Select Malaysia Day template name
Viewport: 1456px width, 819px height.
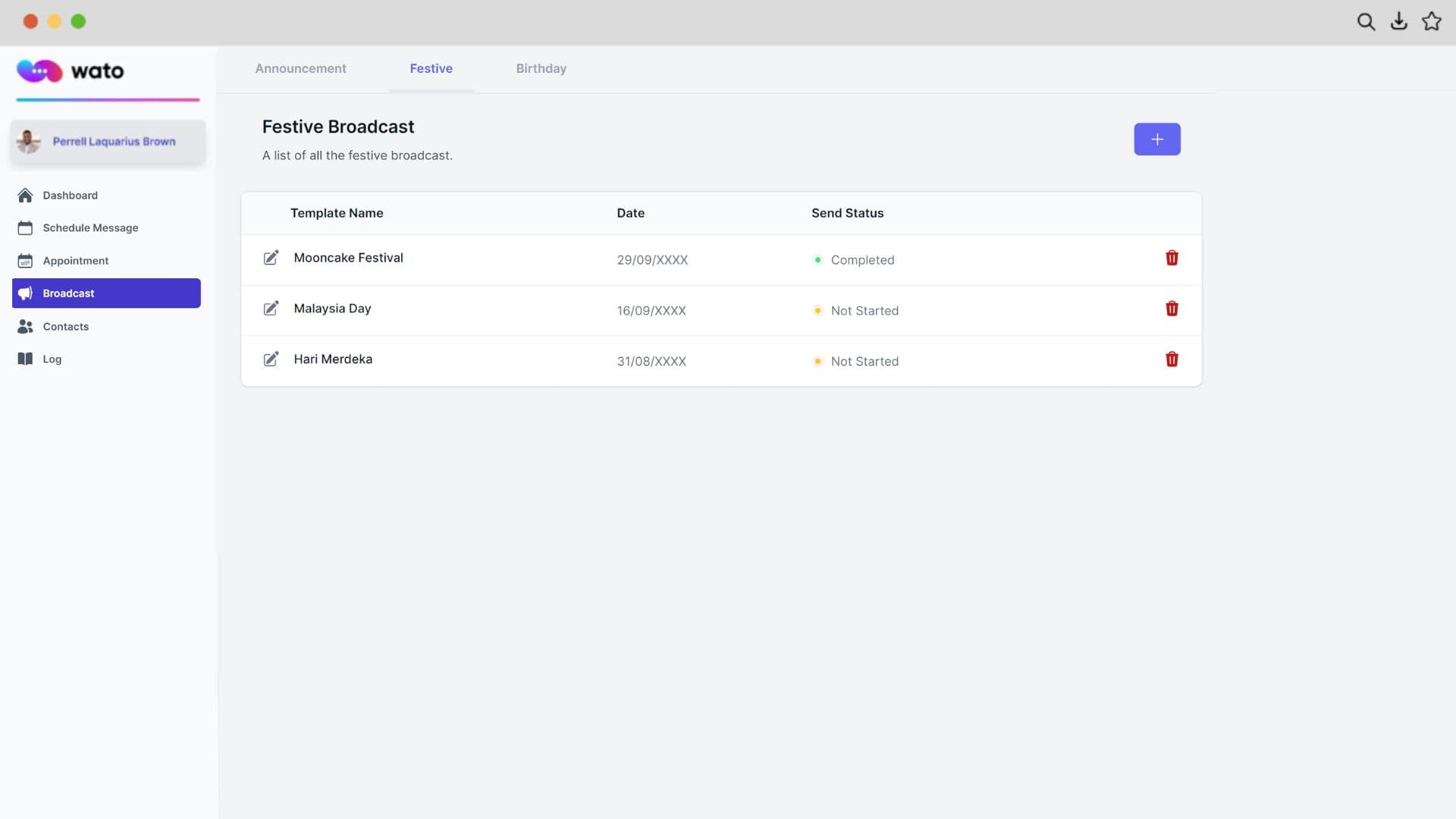332,309
